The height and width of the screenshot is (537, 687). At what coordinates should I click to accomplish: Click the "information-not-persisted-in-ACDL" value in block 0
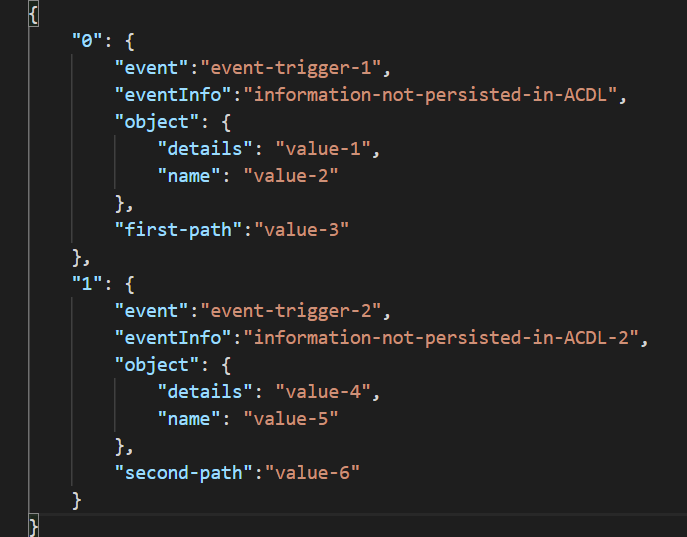pyautogui.click(x=430, y=95)
